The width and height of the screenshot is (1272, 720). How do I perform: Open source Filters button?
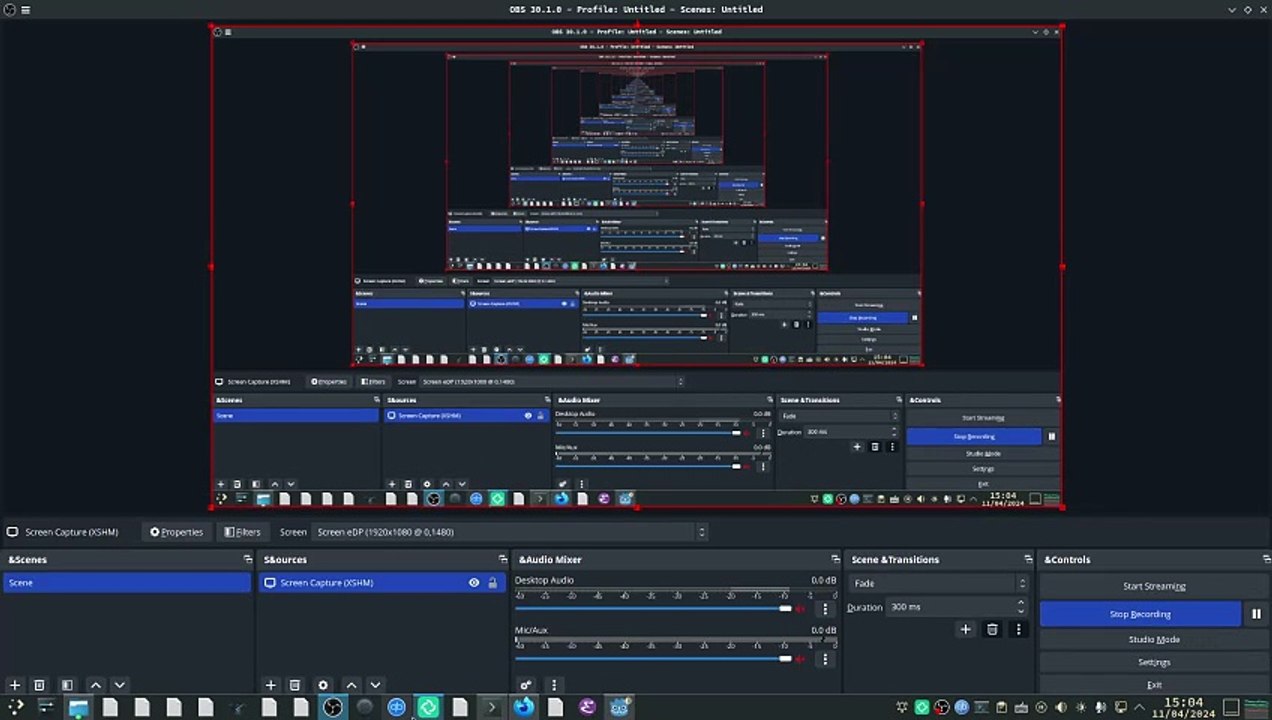pos(242,532)
